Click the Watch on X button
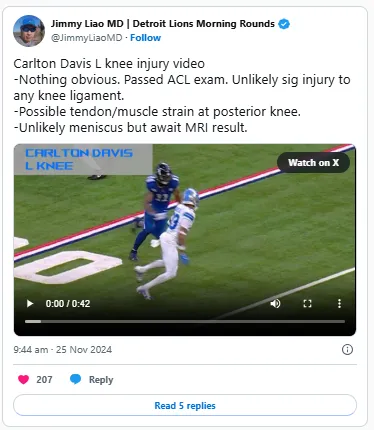This screenshot has height=430, width=374. pyautogui.click(x=313, y=163)
